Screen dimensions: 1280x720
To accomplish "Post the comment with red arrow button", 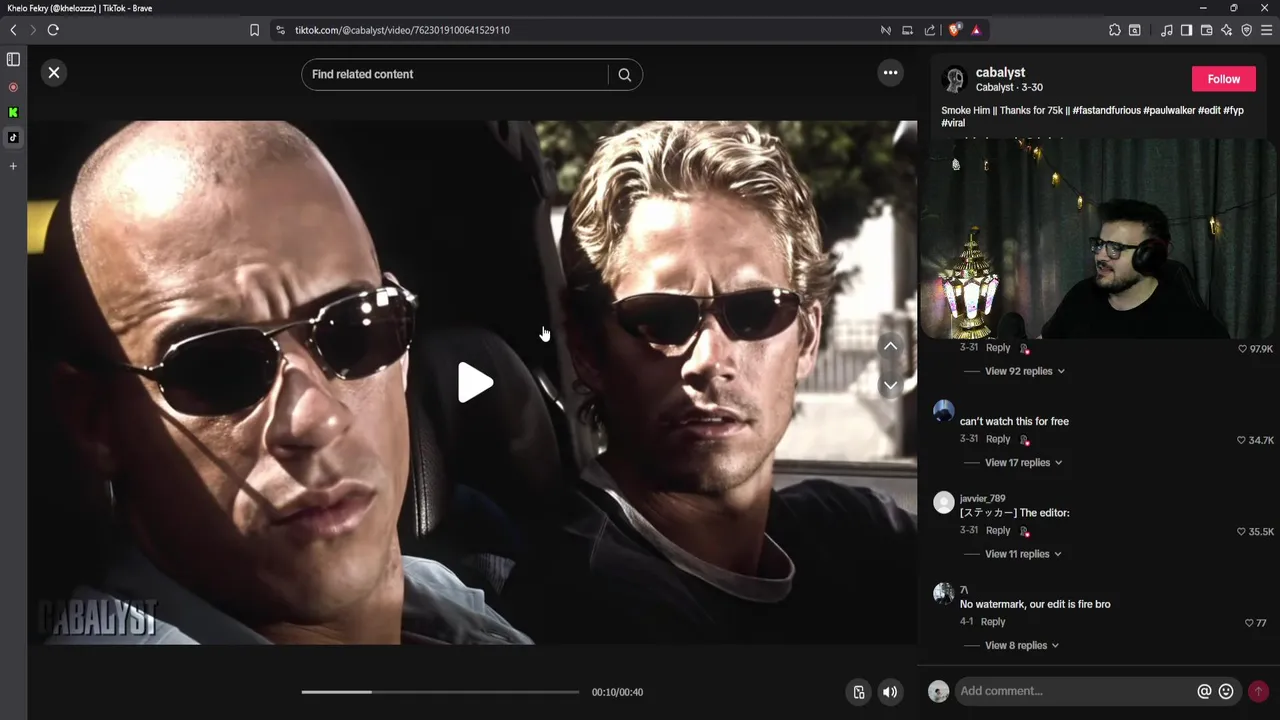I will [x=1258, y=691].
